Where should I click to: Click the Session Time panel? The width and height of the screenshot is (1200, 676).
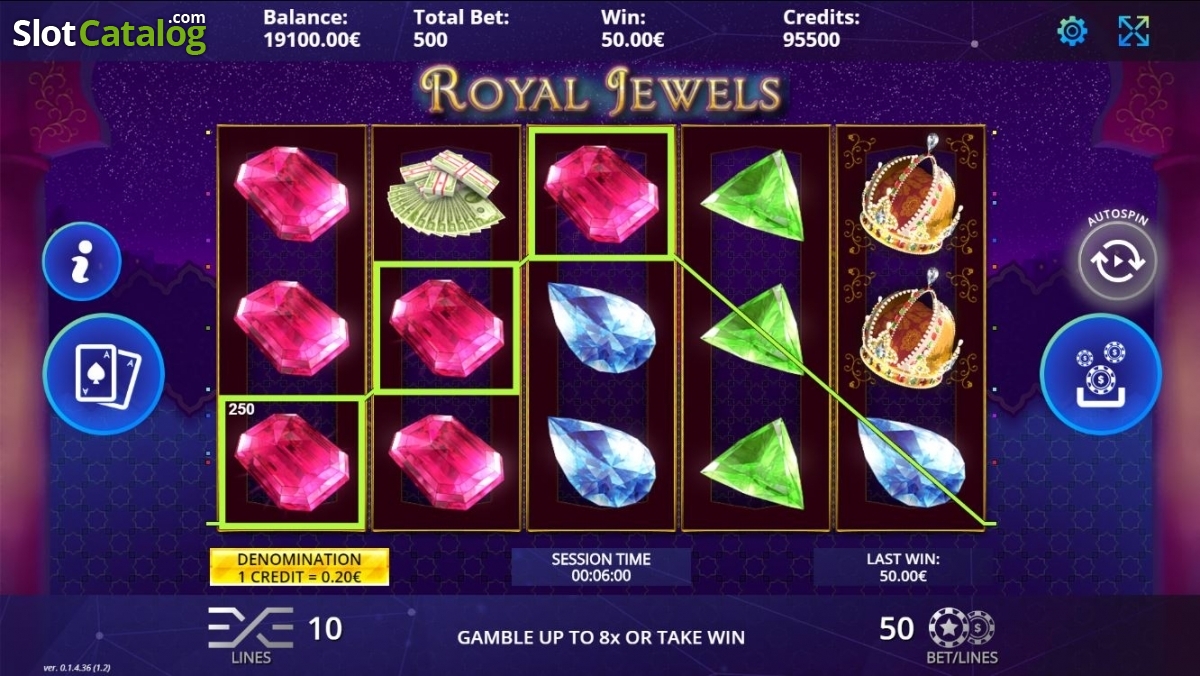click(601, 567)
